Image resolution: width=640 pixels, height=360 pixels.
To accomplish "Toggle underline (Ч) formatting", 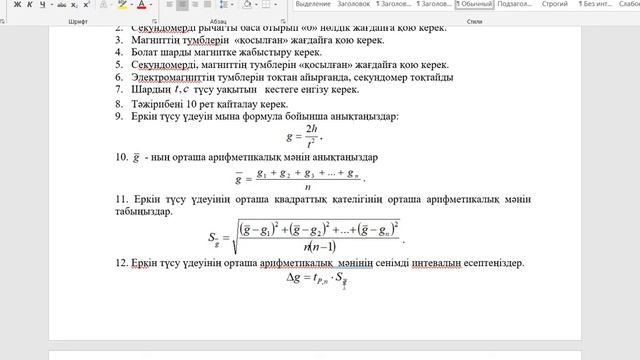I will 42,5.
